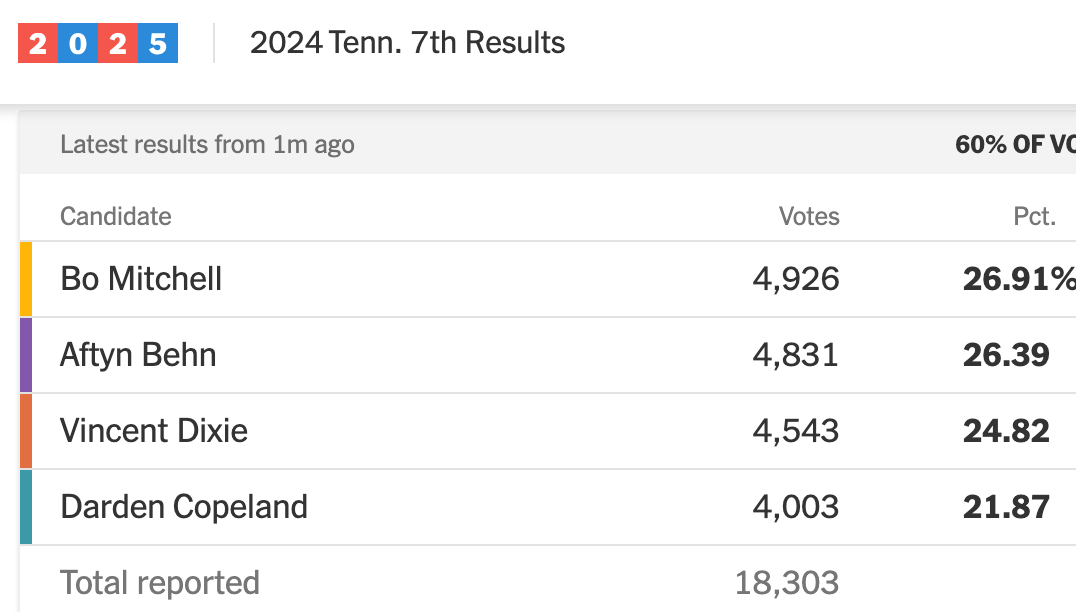Select the Vincent Dixie candidate name
Image resolution: width=1076 pixels, height=612 pixels.
click(x=154, y=431)
